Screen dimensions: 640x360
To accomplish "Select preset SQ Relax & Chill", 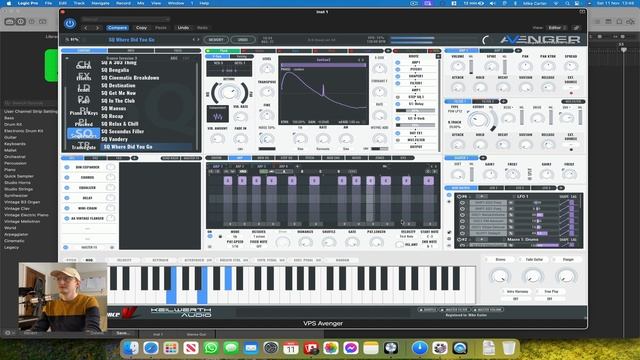I will [120, 124].
